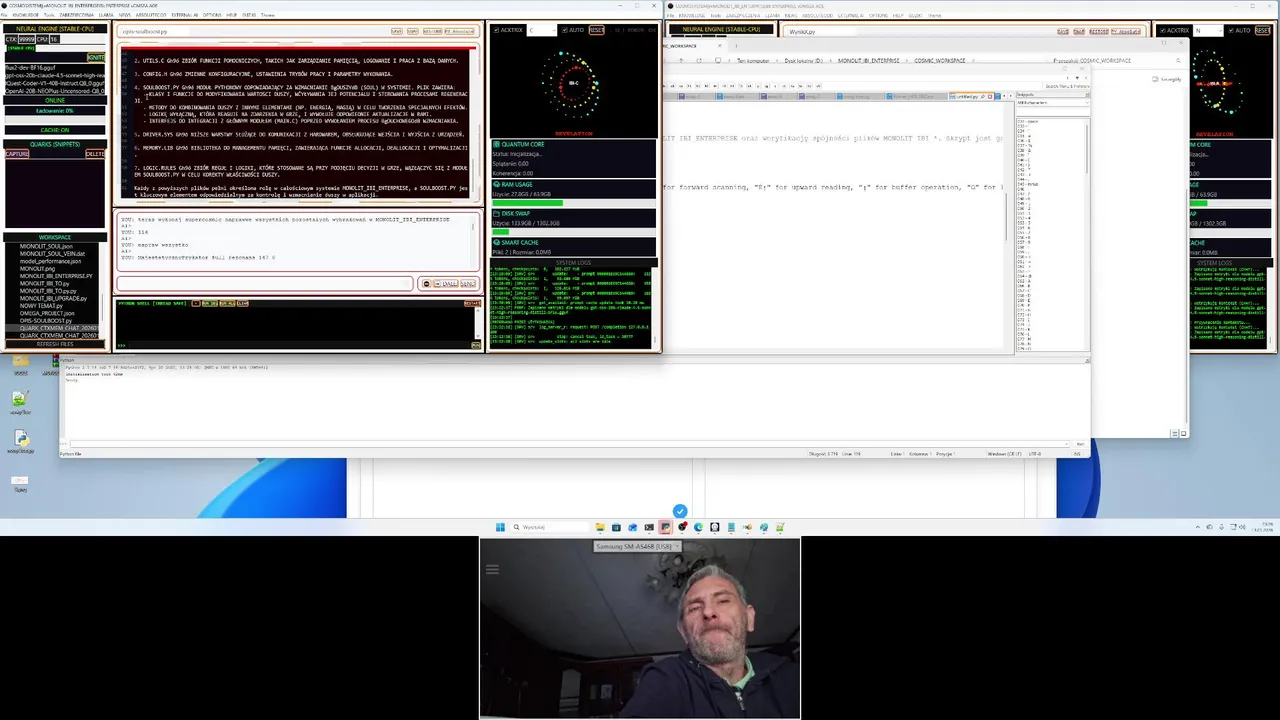Image resolution: width=1280 pixels, height=720 pixels.
Task: Open ASCII Characters dropdown in Snippets panel
Action: coord(1052,103)
